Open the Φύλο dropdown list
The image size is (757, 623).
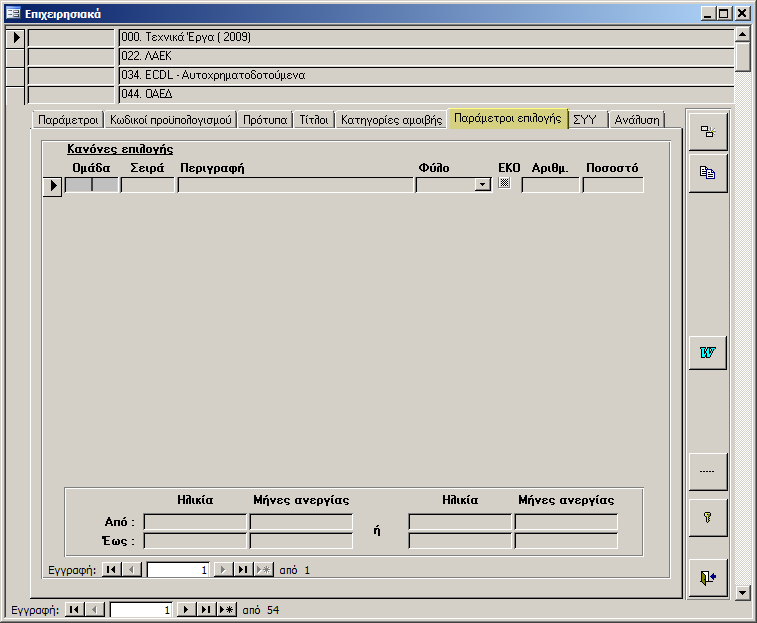point(482,185)
